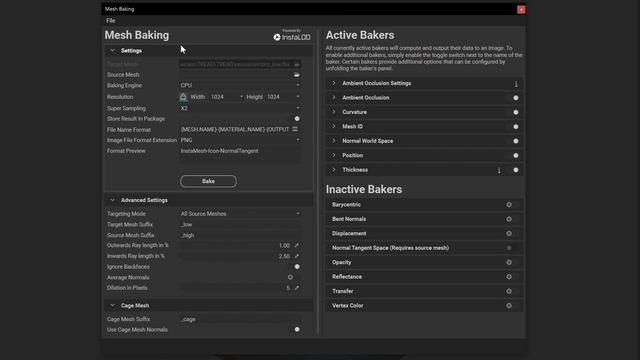Toggle the resolution aspect lock icon
Image resolution: width=640 pixels, height=360 pixels.
[183, 97]
